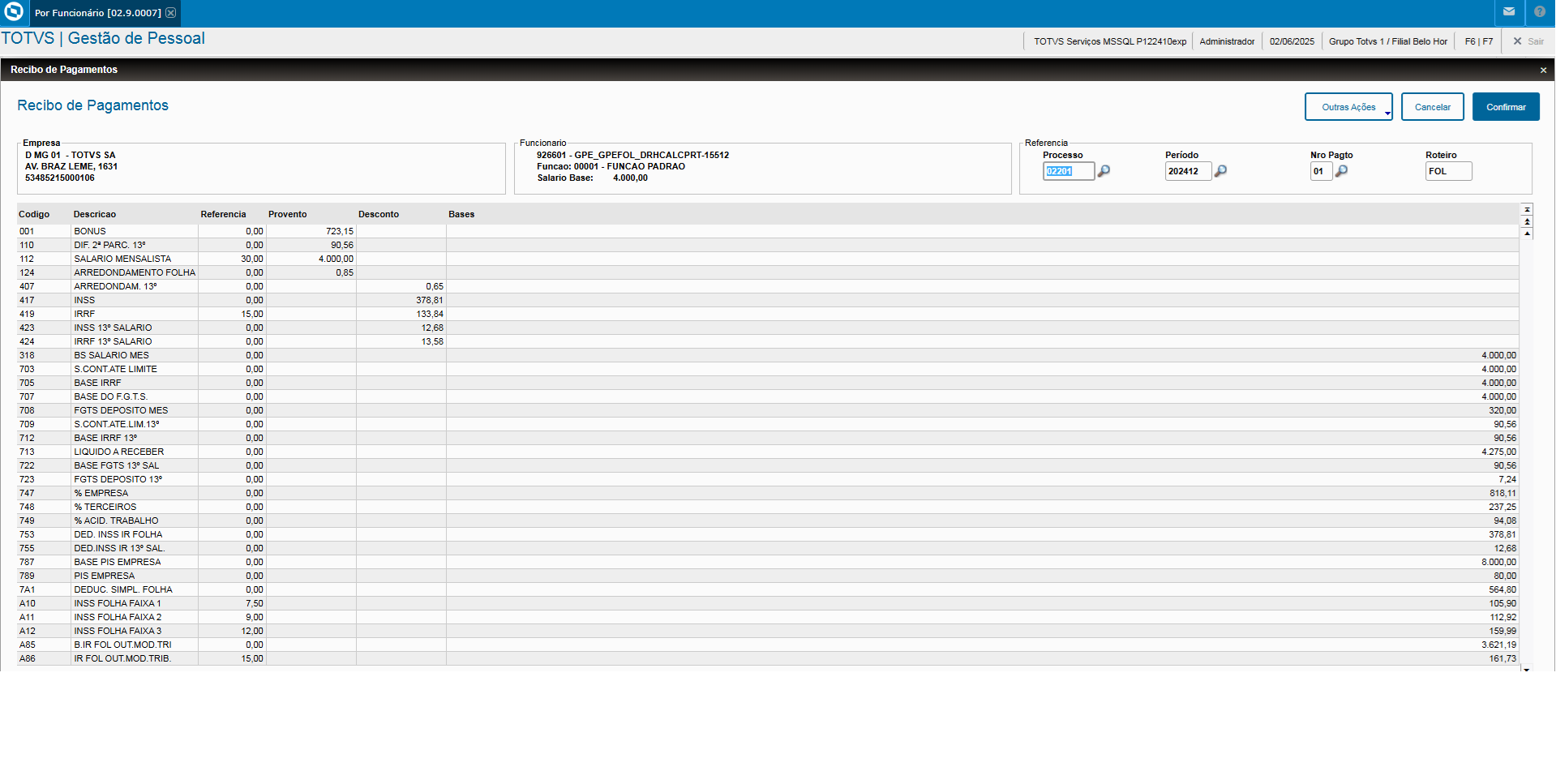Open Nro Pagto lookup magnifier
This screenshot has height=784, width=1556.
pyautogui.click(x=1341, y=171)
